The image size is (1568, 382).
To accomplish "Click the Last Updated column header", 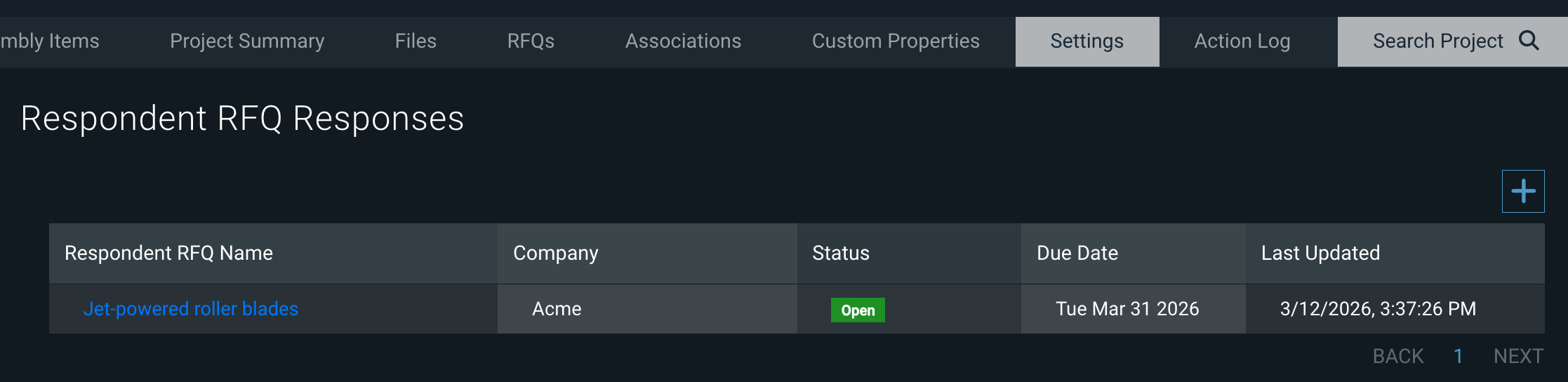I will [1320, 253].
